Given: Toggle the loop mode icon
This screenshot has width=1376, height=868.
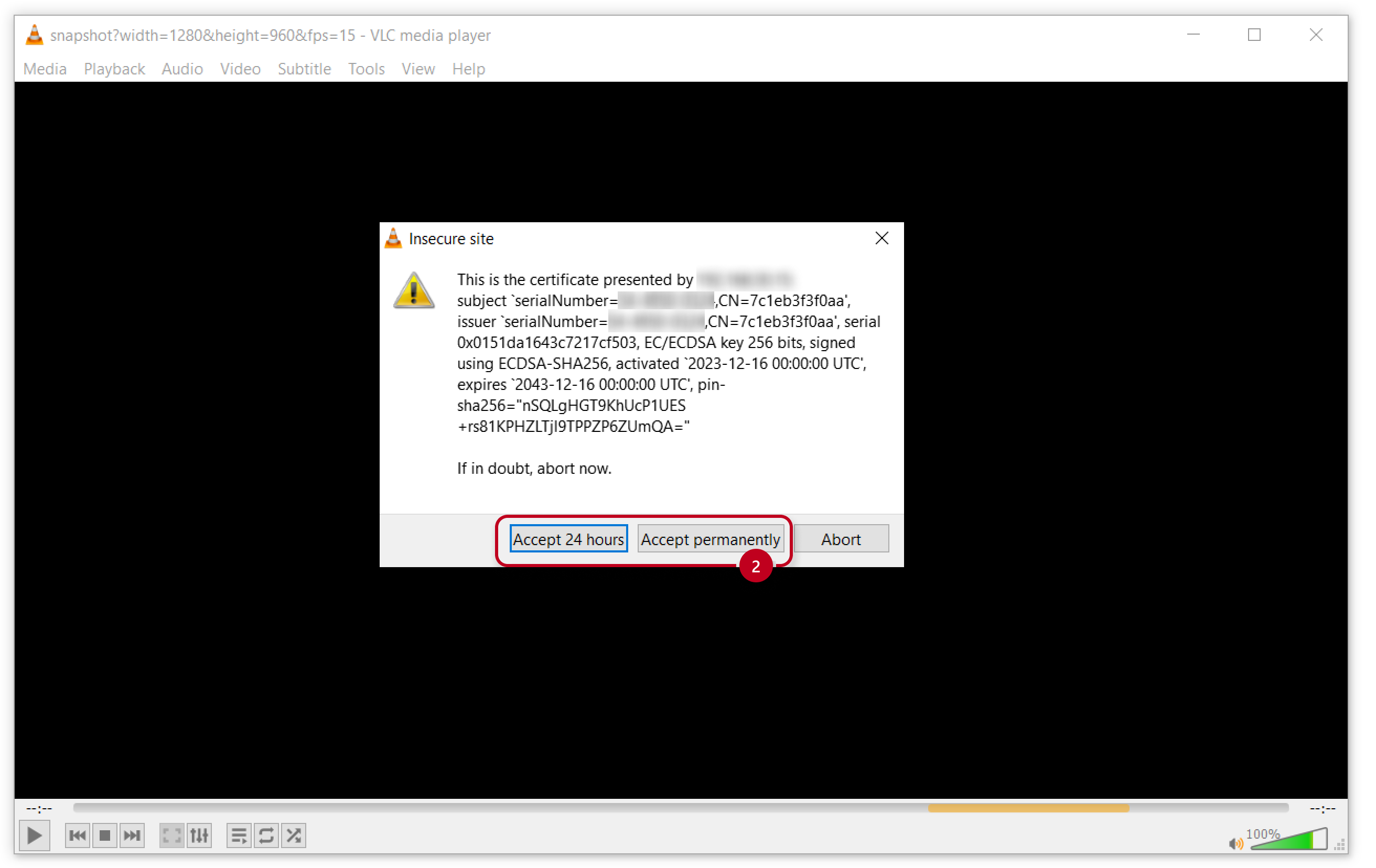Looking at the screenshot, I should click(x=266, y=836).
